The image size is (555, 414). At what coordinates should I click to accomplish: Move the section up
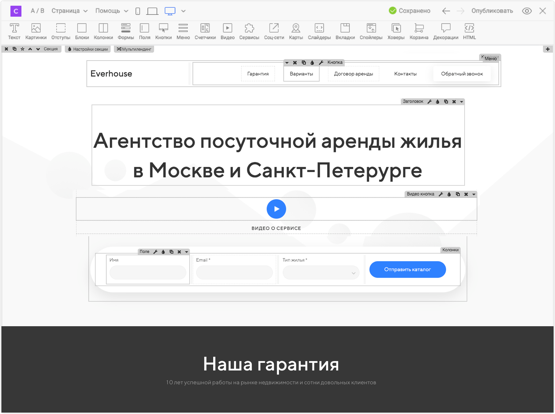pos(30,49)
